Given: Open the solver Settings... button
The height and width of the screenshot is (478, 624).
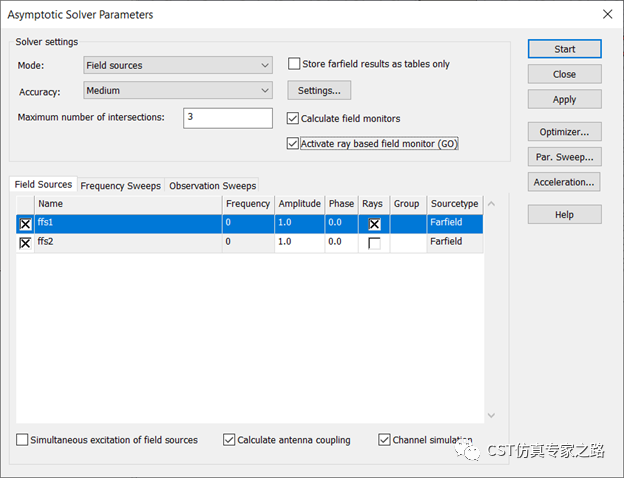Looking at the screenshot, I should tap(319, 91).
